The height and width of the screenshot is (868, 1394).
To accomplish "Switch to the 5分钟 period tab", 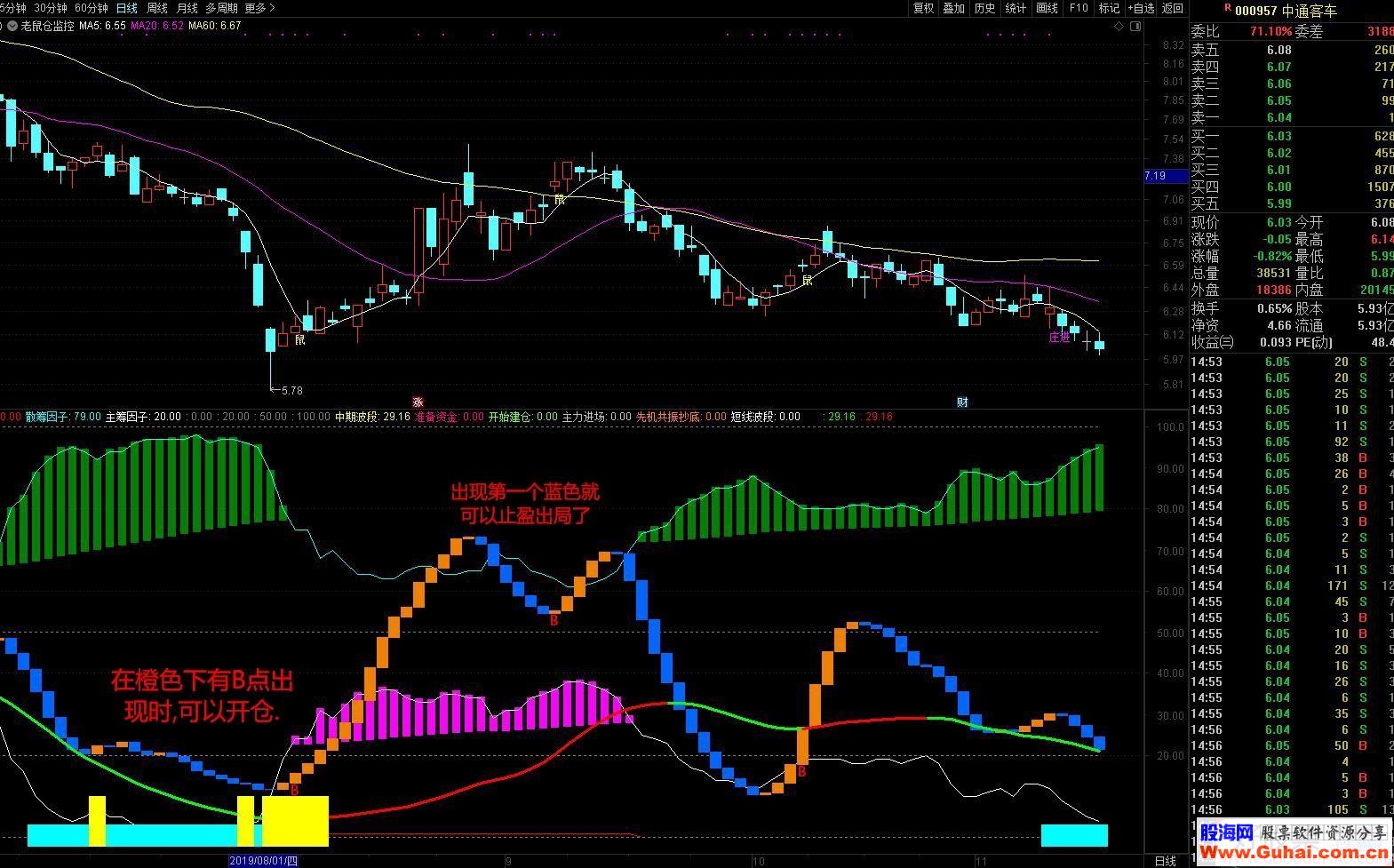I will 12,8.
